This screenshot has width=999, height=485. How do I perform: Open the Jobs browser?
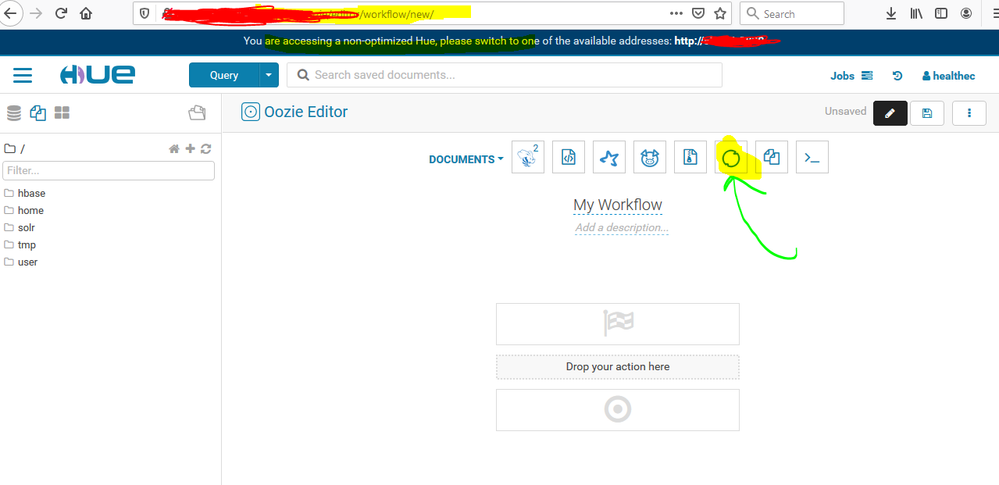851,76
